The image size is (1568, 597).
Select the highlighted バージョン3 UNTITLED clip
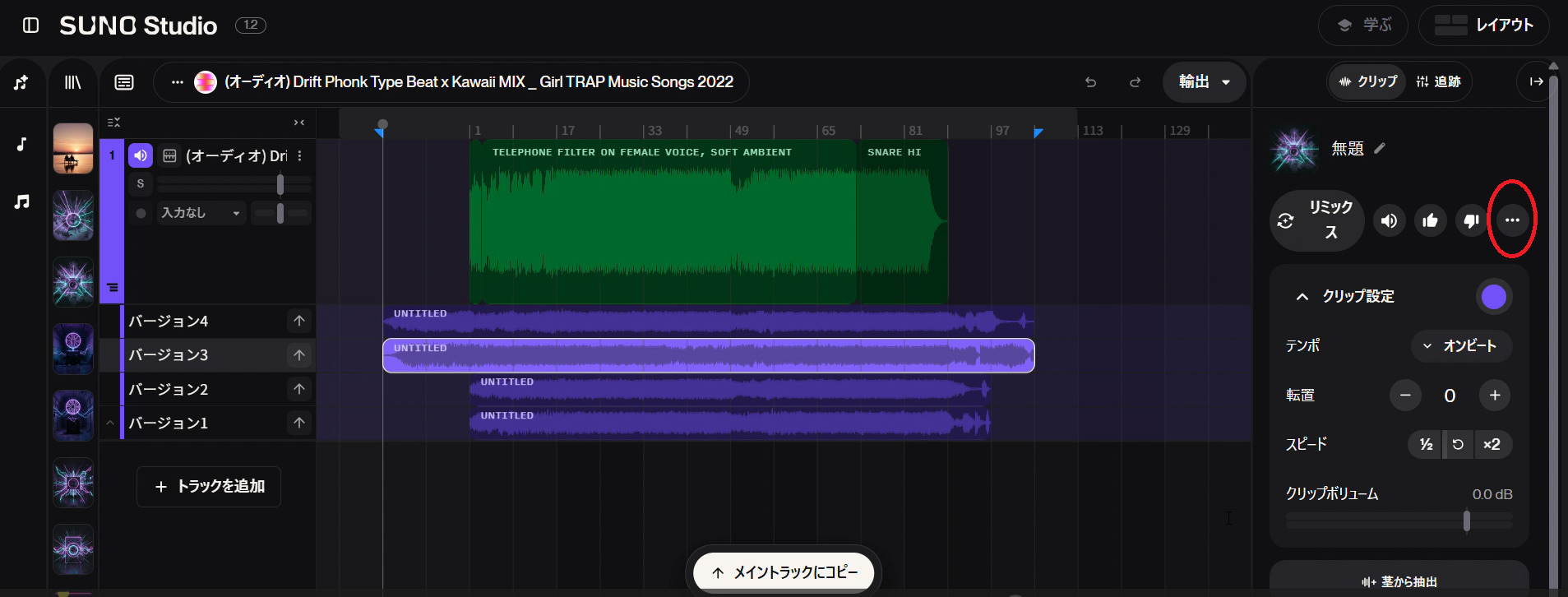[x=708, y=355]
